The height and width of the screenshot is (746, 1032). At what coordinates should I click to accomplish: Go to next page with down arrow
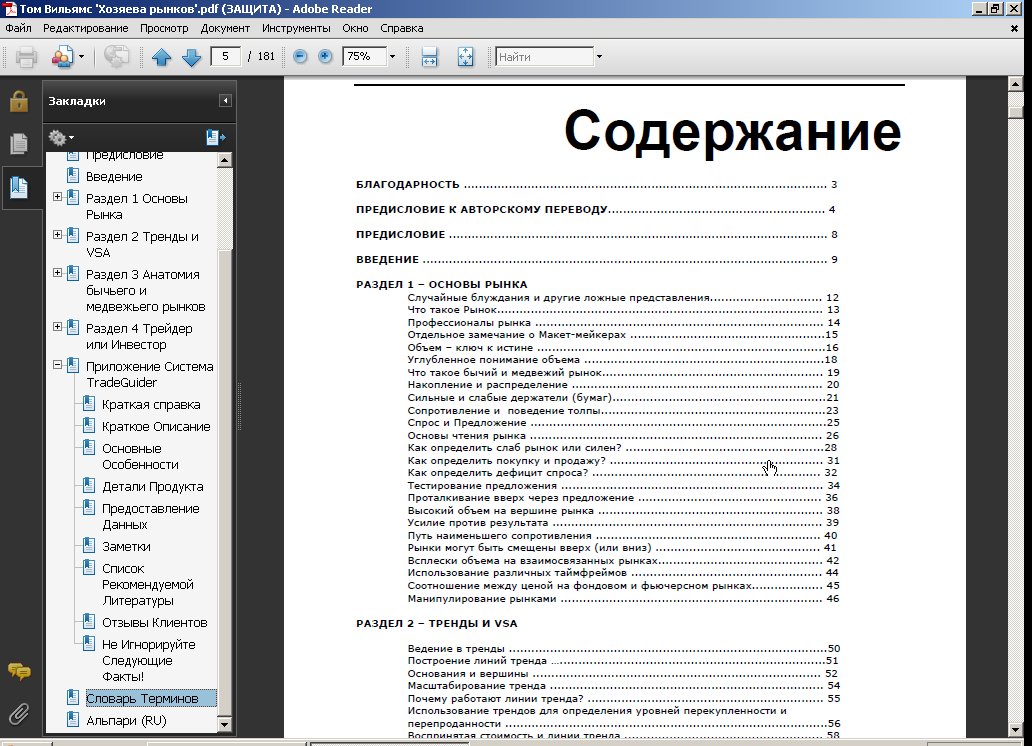click(192, 57)
